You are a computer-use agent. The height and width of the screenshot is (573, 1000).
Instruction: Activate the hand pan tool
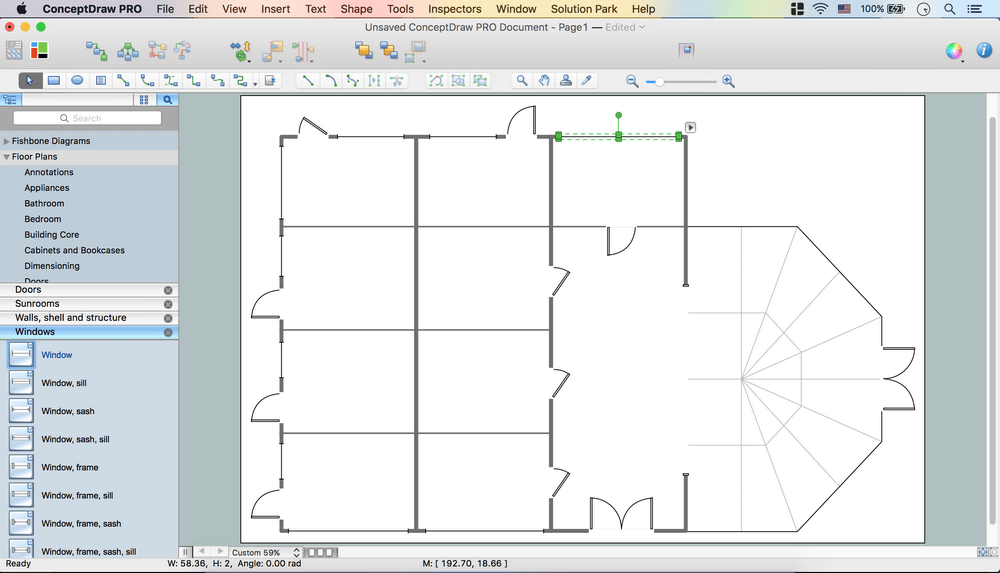click(x=544, y=81)
